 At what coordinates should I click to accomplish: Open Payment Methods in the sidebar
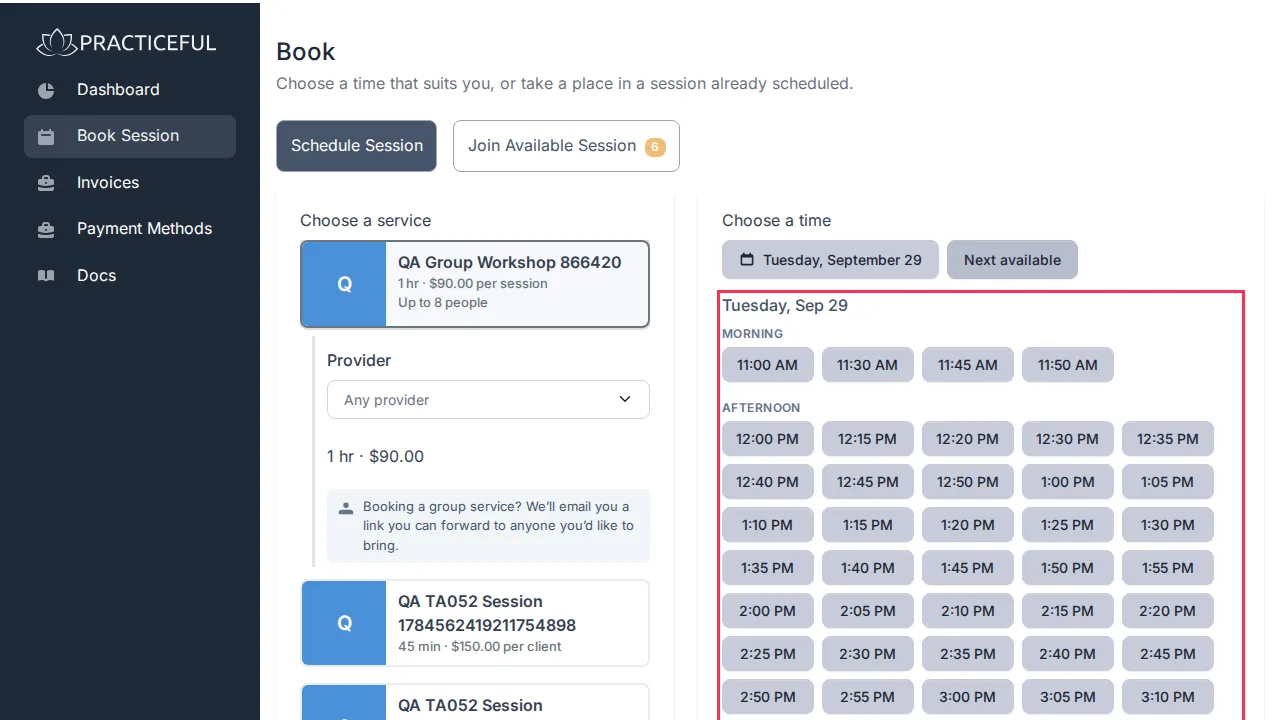point(130,229)
